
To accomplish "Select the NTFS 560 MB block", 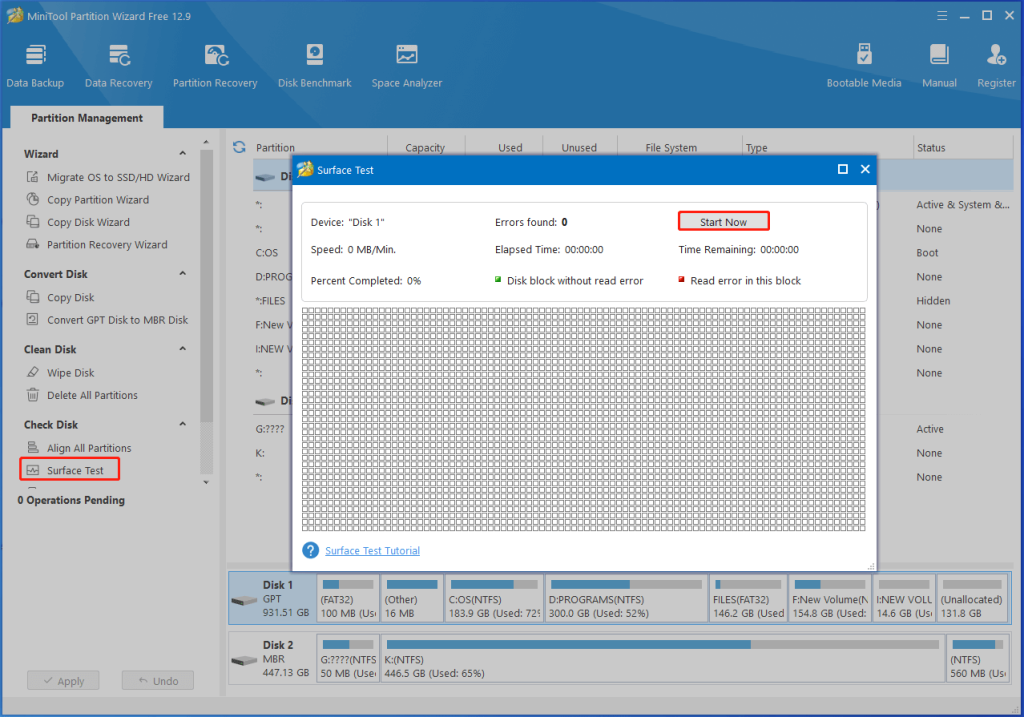I will [x=977, y=658].
